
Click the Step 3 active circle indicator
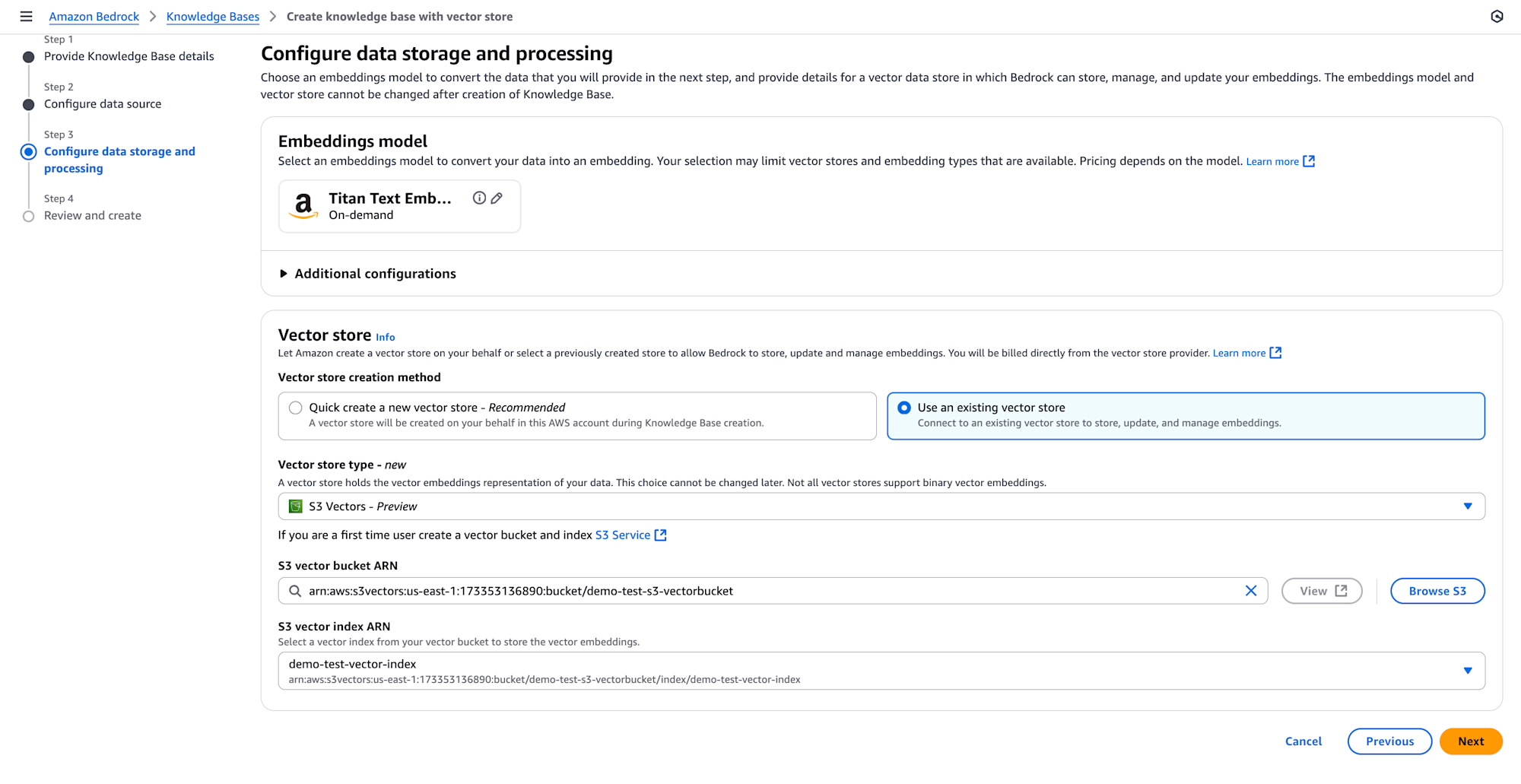coord(29,152)
